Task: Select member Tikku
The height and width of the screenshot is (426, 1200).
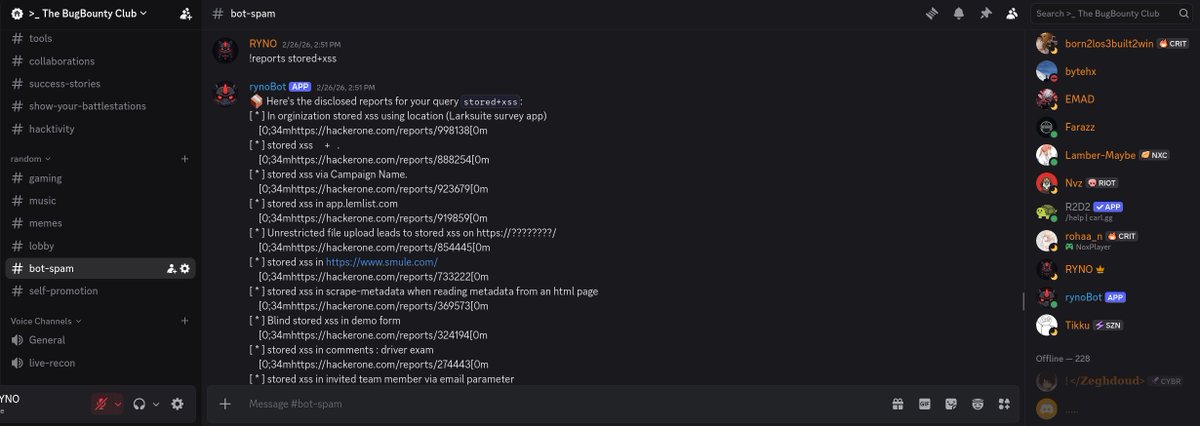Action: (1114, 325)
